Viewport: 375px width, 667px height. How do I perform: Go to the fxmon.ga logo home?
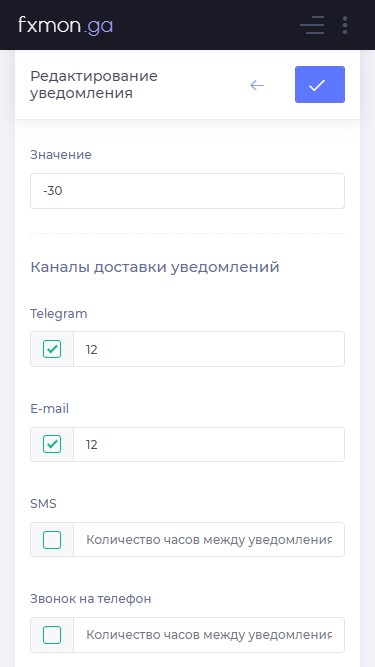point(65,26)
